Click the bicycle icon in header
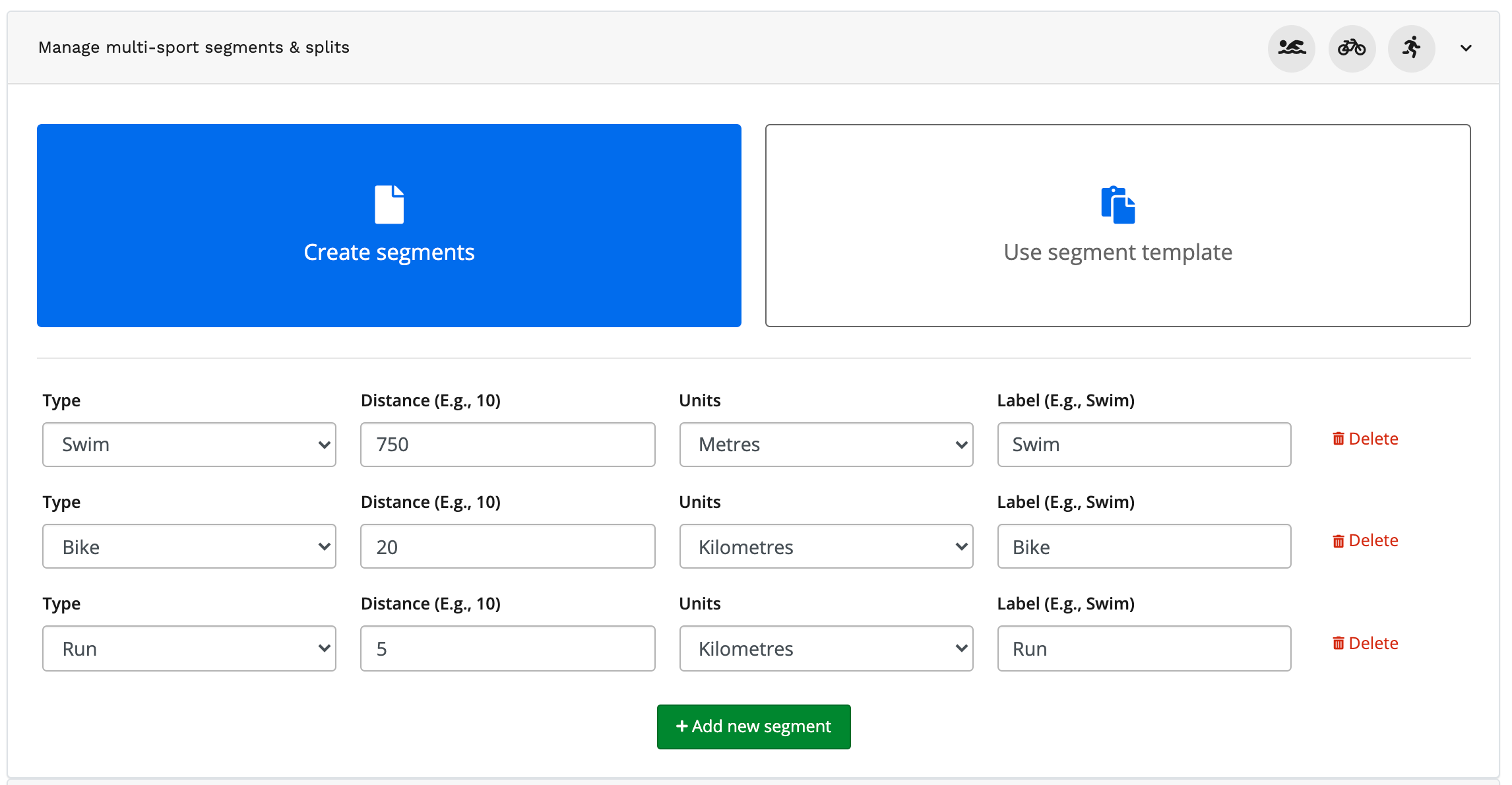 point(1352,48)
